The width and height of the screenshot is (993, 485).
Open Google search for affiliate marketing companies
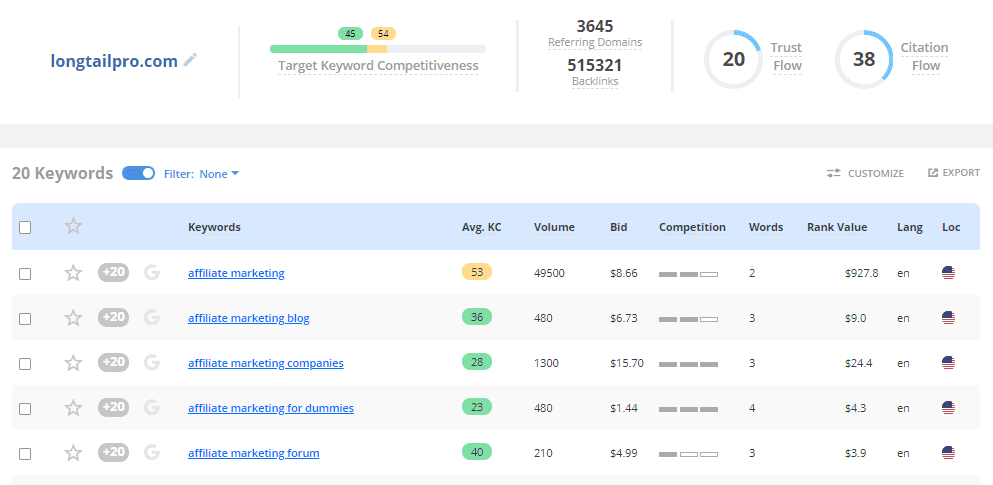(x=152, y=363)
